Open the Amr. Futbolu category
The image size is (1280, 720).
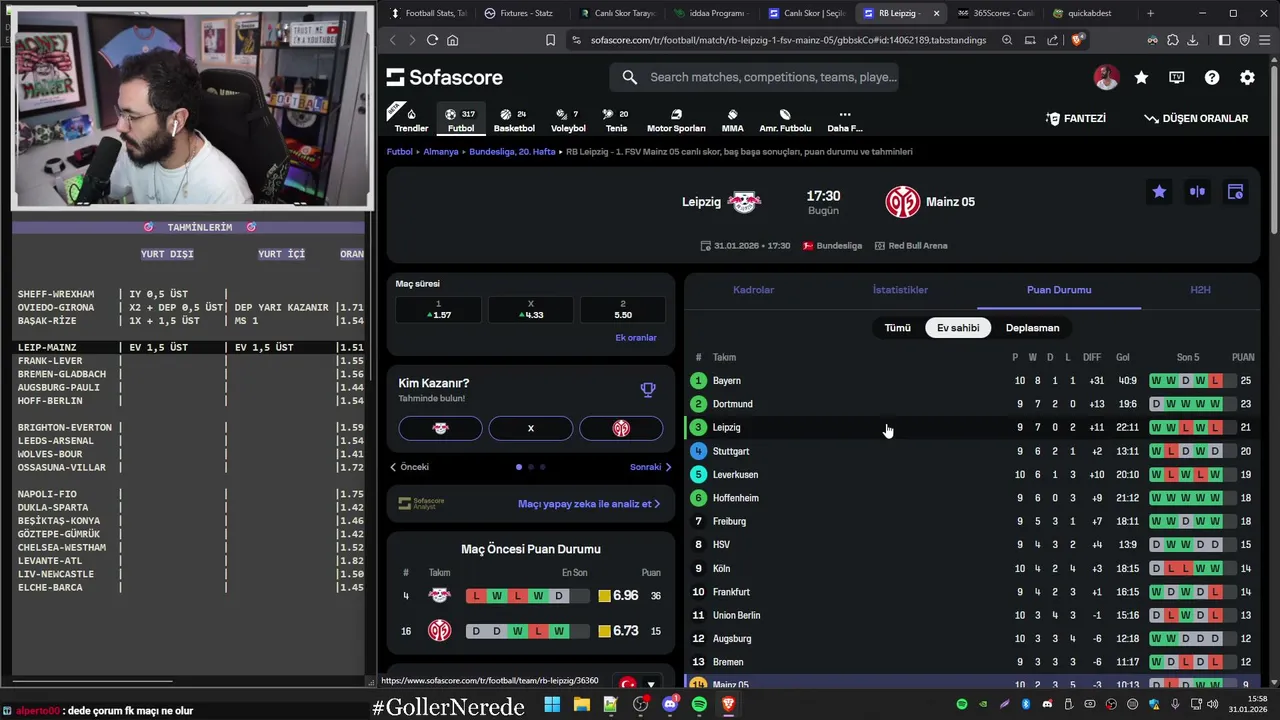(x=785, y=120)
